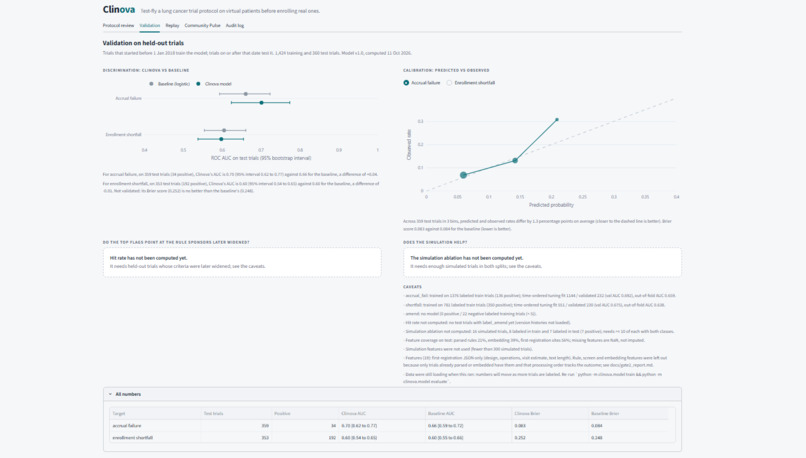Image resolution: width=806 pixels, height=458 pixels.
Task: Click the Caveats heading
Action: [412, 287]
